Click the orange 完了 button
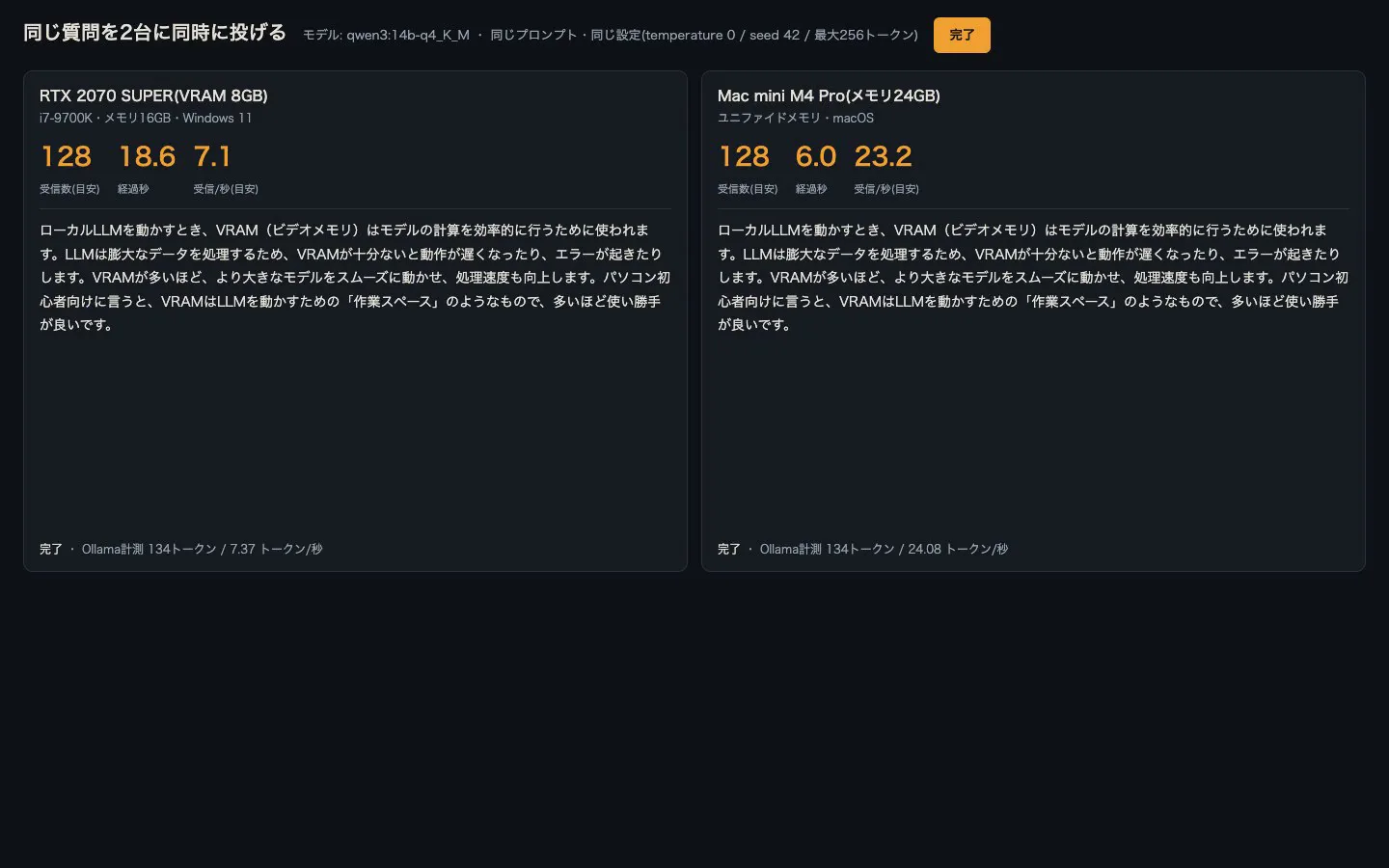The height and width of the screenshot is (868, 1389). tap(962, 35)
